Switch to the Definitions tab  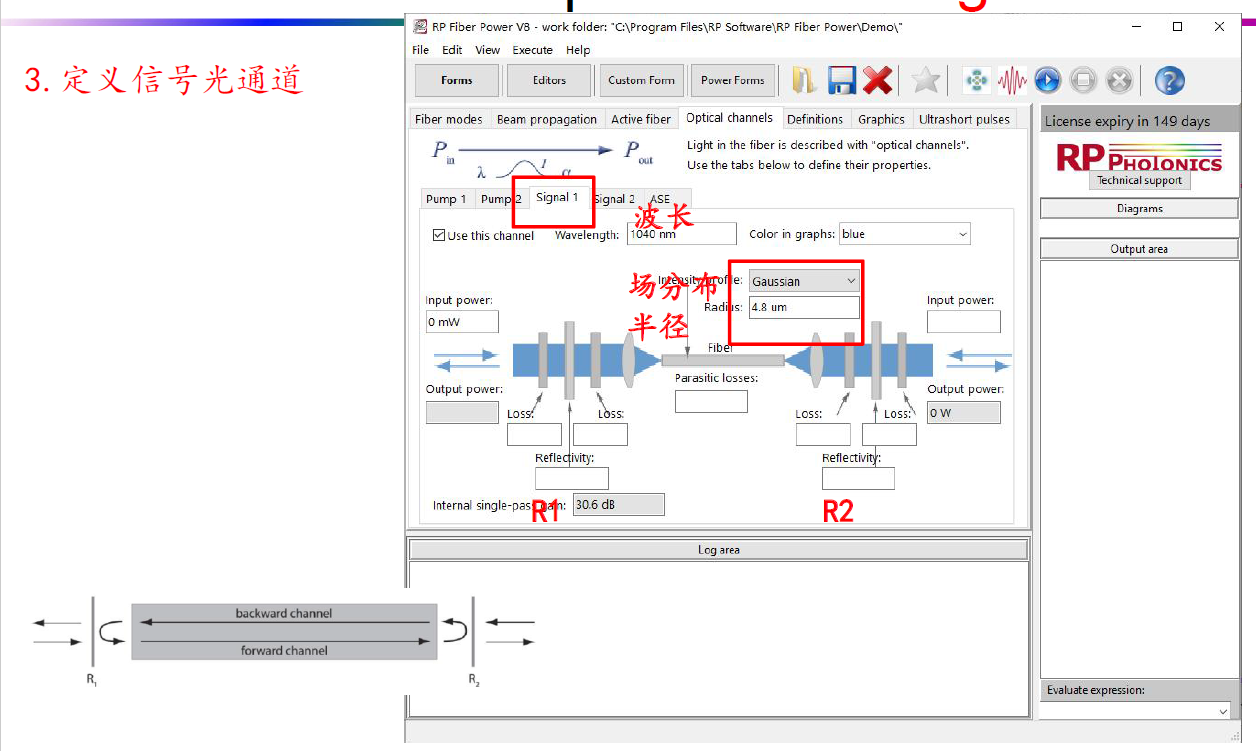point(815,119)
